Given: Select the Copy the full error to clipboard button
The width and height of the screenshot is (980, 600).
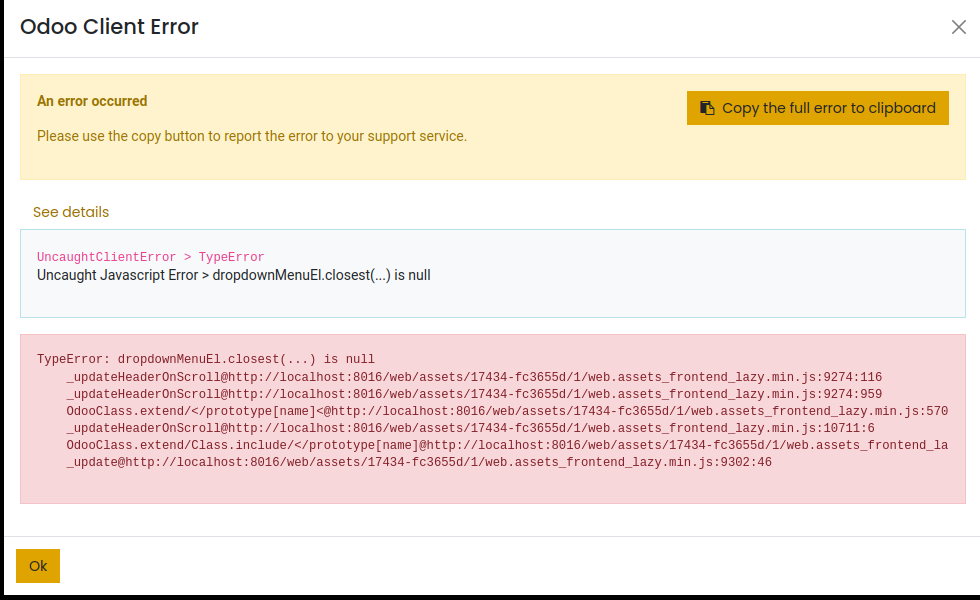Looking at the screenshot, I should click(817, 107).
